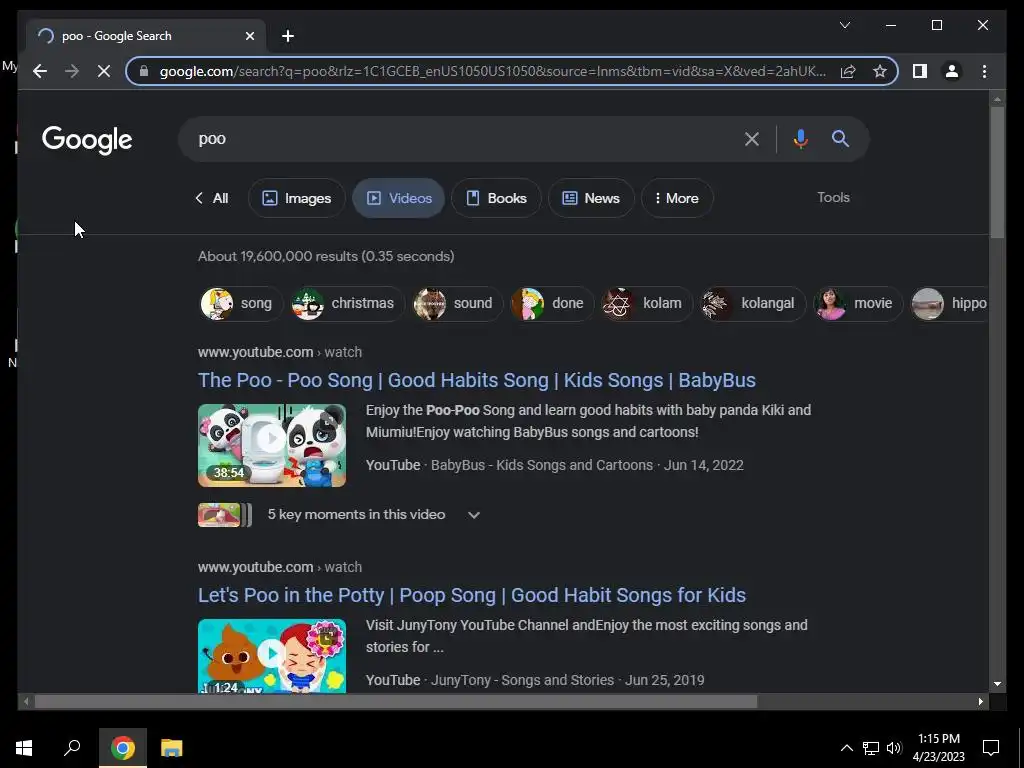The height and width of the screenshot is (768, 1024).
Task: Start a voice search with microphone
Action: point(801,138)
